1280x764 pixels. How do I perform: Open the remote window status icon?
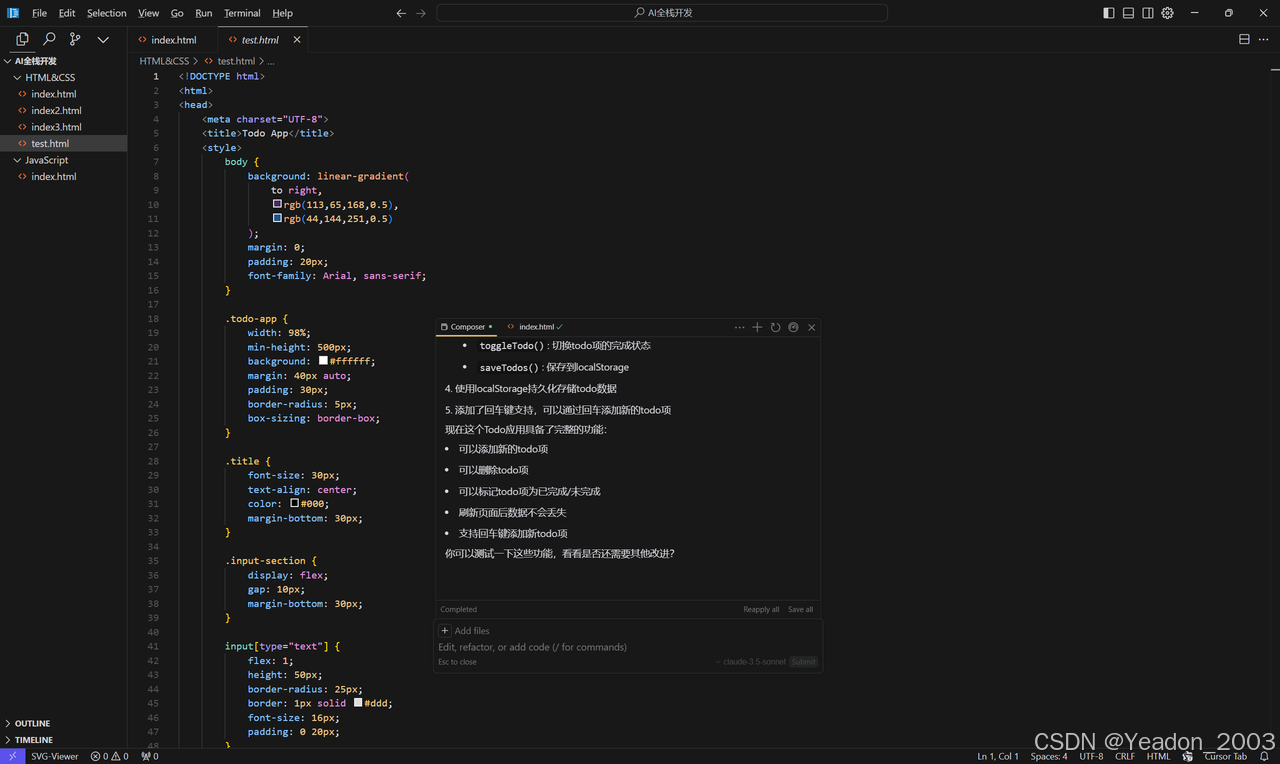coord(12,756)
